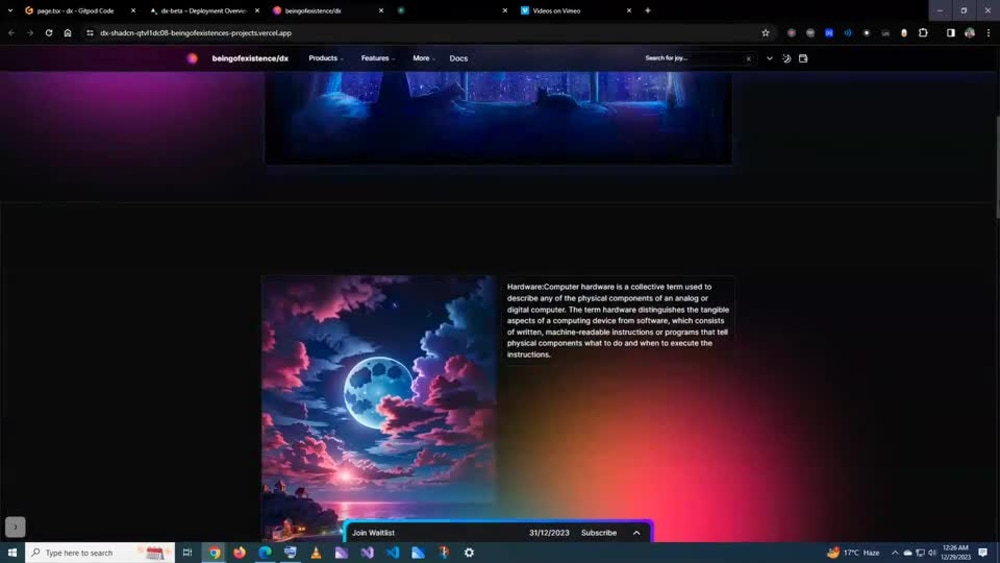The height and width of the screenshot is (563, 1000).
Task: Open the wallet icon in navbar
Action: [x=803, y=58]
